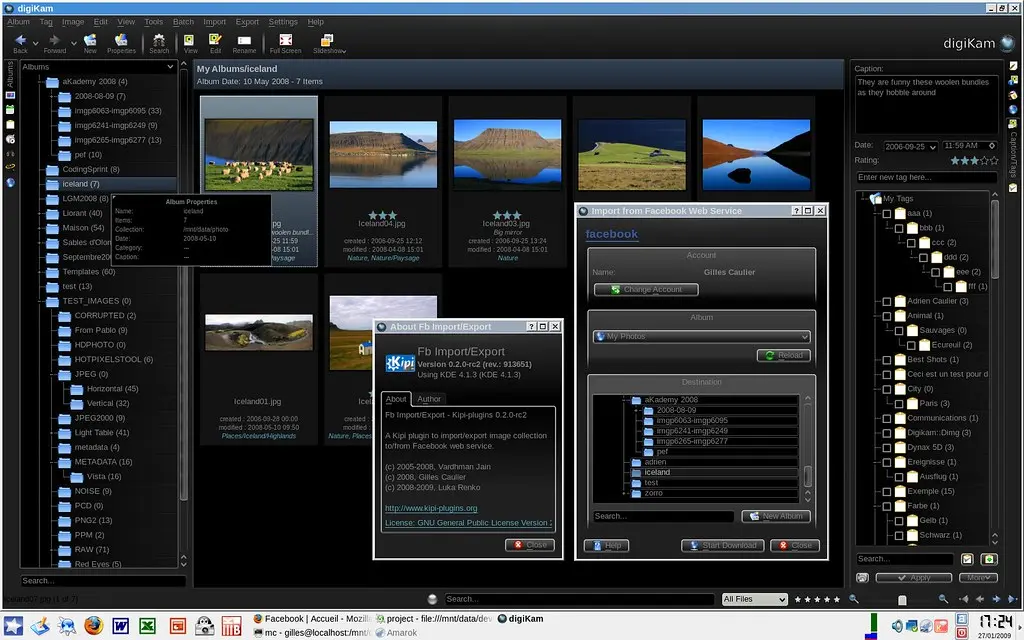This screenshot has height=640, width=1024.
Task: Open the Search tool in the toolbar
Action: (158, 40)
